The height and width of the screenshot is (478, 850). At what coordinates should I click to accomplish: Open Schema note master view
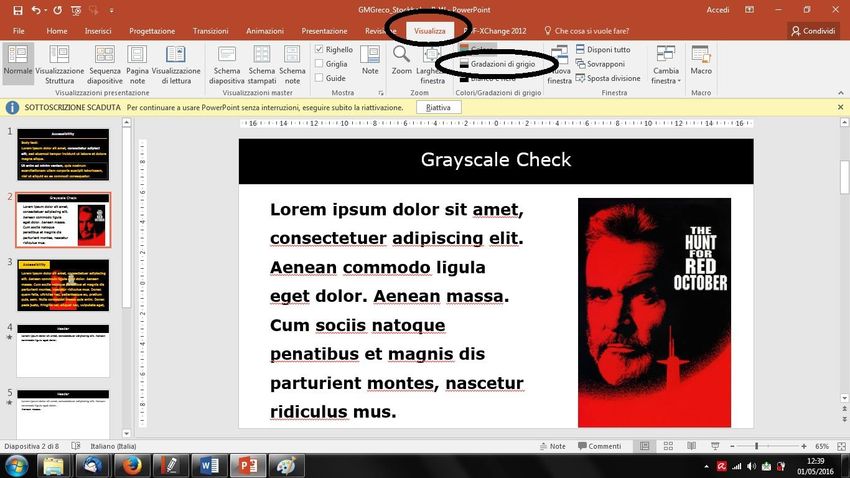click(292, 64)
